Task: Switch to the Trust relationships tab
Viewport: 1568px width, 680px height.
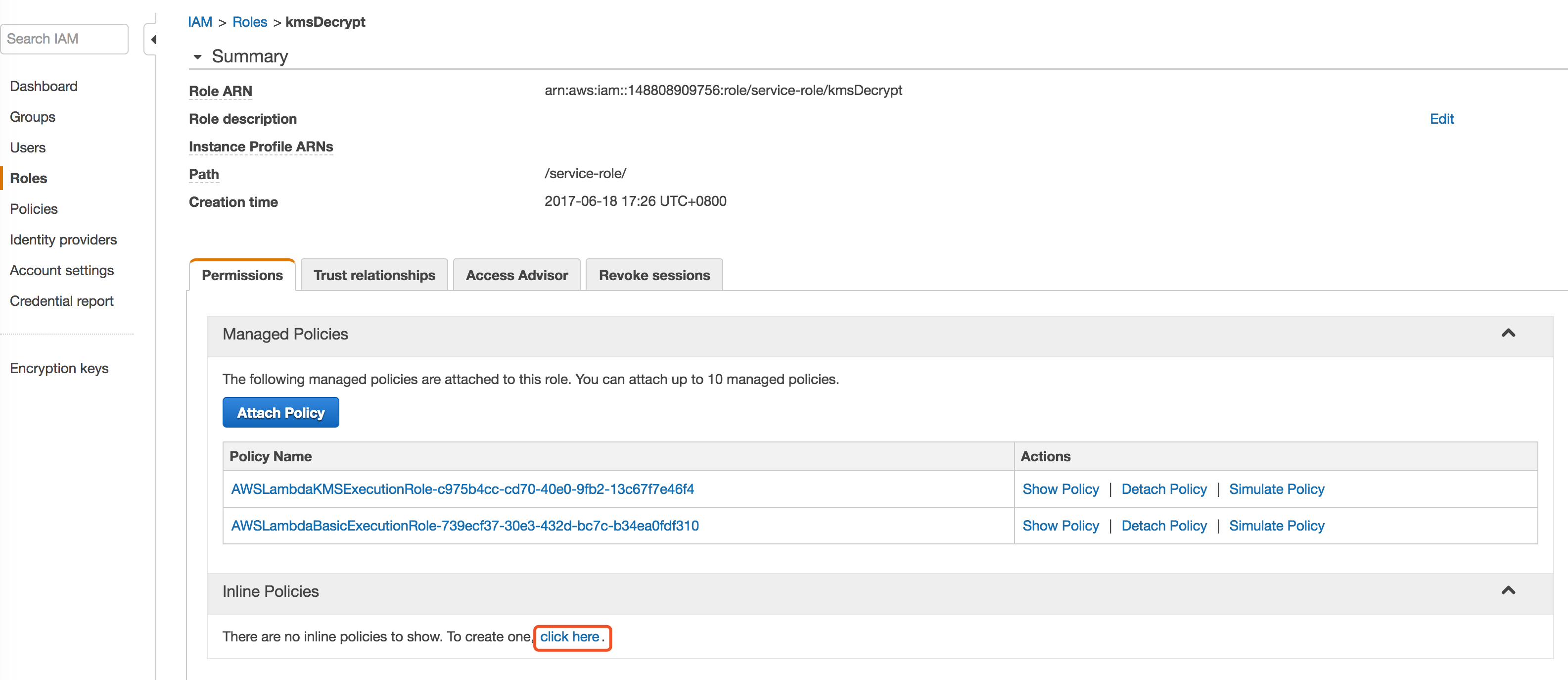Action: (x=374, y=275)
